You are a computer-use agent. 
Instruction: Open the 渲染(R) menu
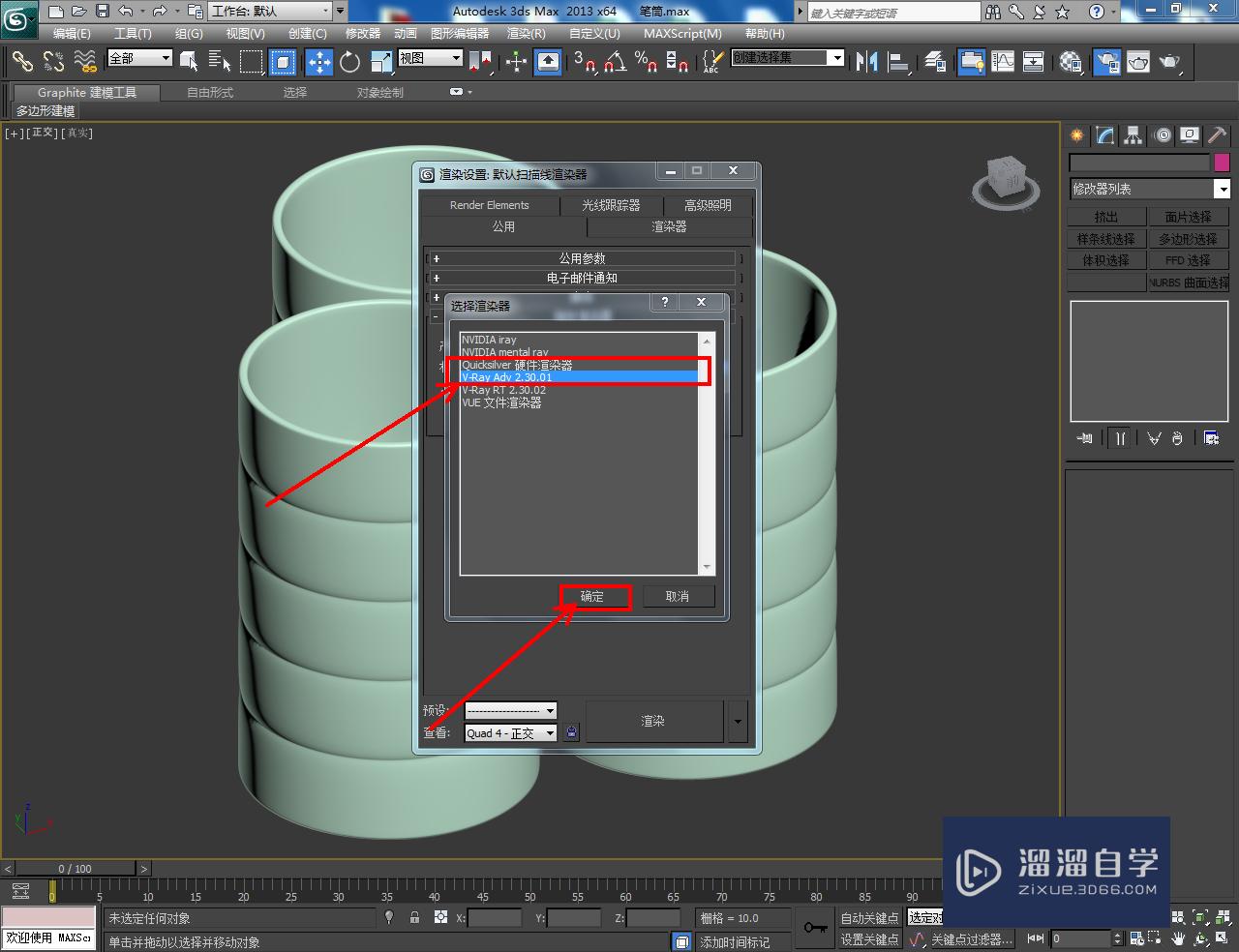click(527, 33)
